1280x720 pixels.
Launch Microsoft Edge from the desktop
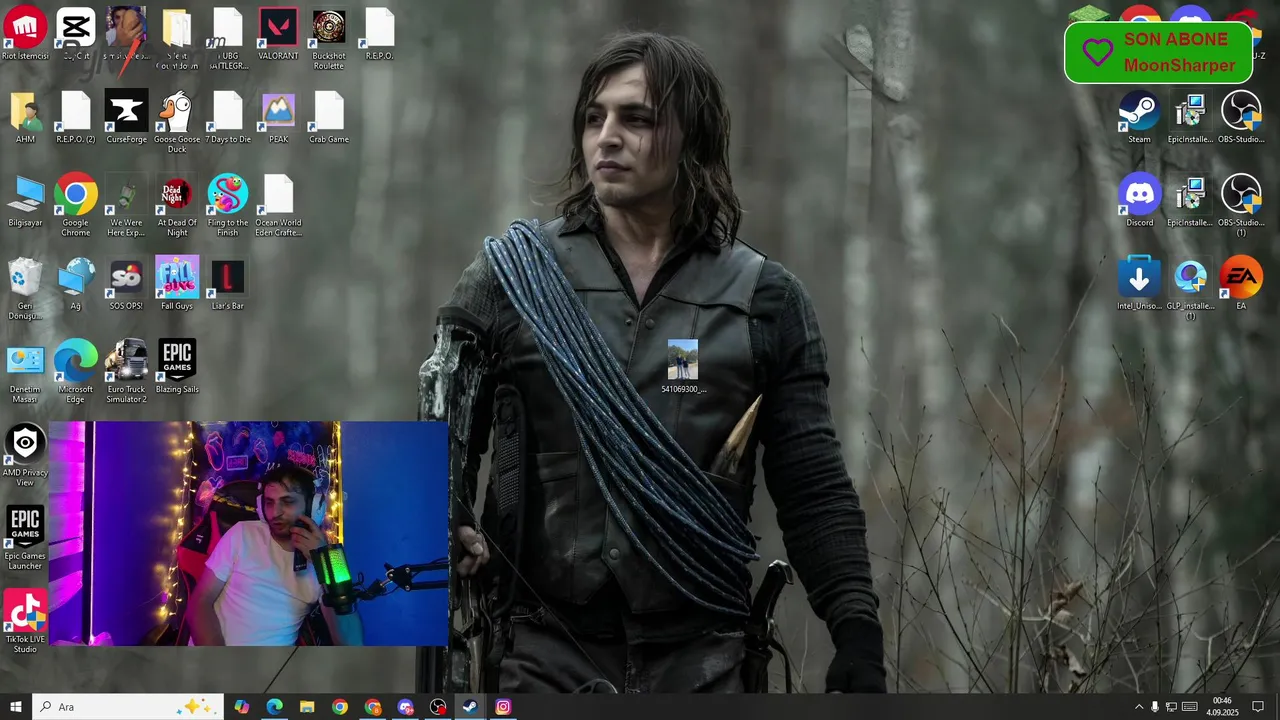pyautogui.click(x=76, y=360)
